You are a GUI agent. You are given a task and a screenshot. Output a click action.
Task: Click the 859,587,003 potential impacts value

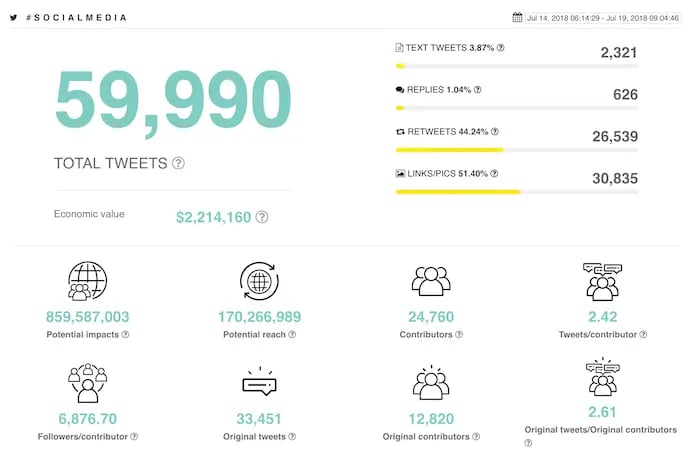(x=87, y=317)
